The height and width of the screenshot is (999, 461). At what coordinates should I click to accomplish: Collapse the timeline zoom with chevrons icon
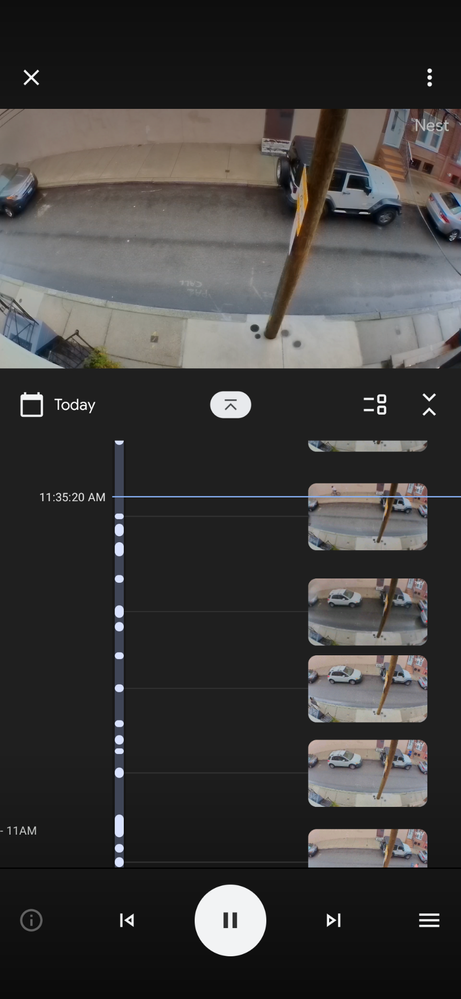pos(429,405)
